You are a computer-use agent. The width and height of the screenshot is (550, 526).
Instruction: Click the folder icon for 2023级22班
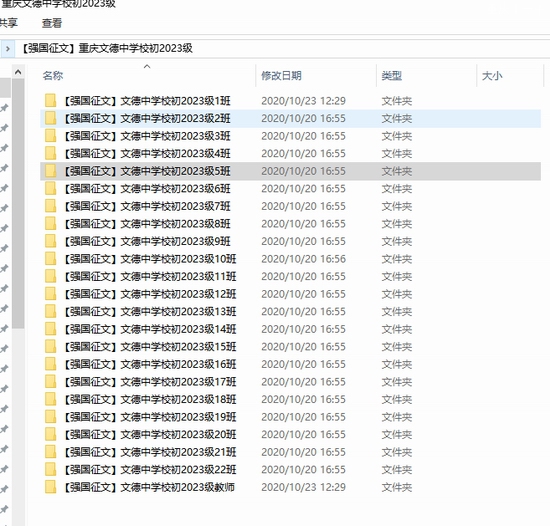pos(51,470)
